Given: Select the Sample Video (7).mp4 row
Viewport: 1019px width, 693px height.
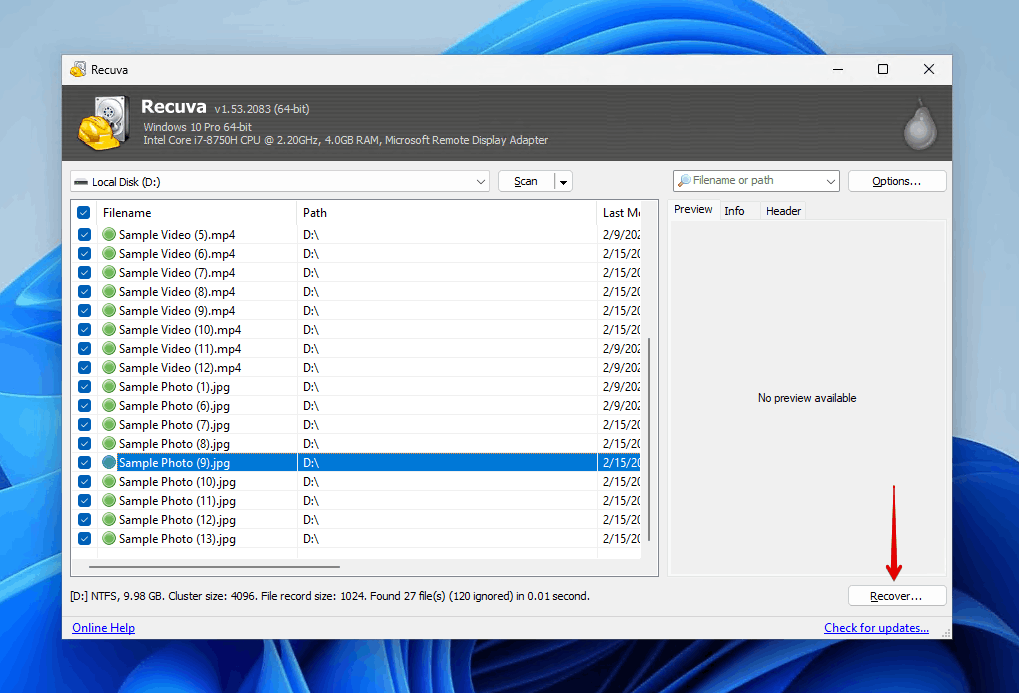Looking at the screenshot, I should [x=356, y=272].
